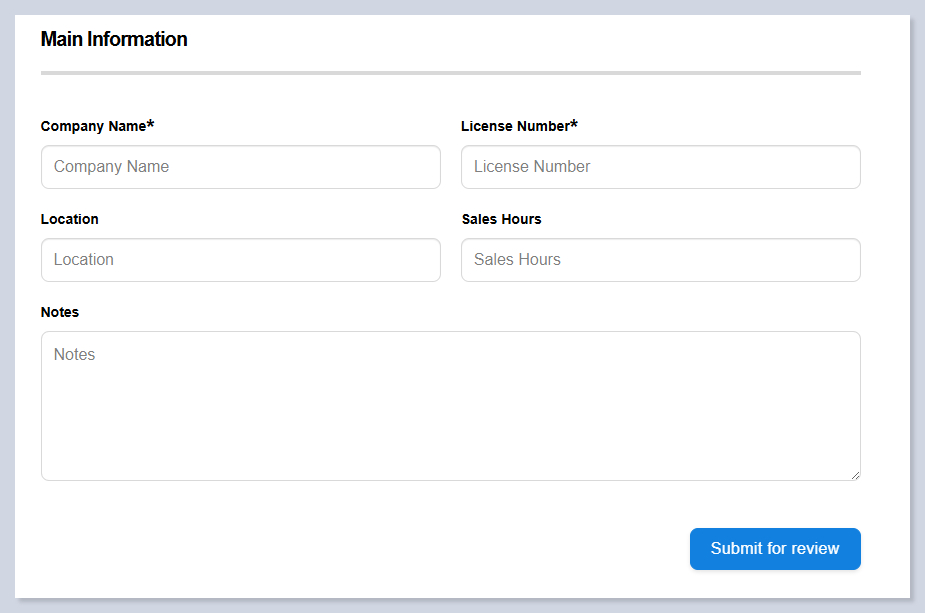Click the Location placeholder text
Image resolution: width=925 pixels, height=613 pixels.
[83, 260]
